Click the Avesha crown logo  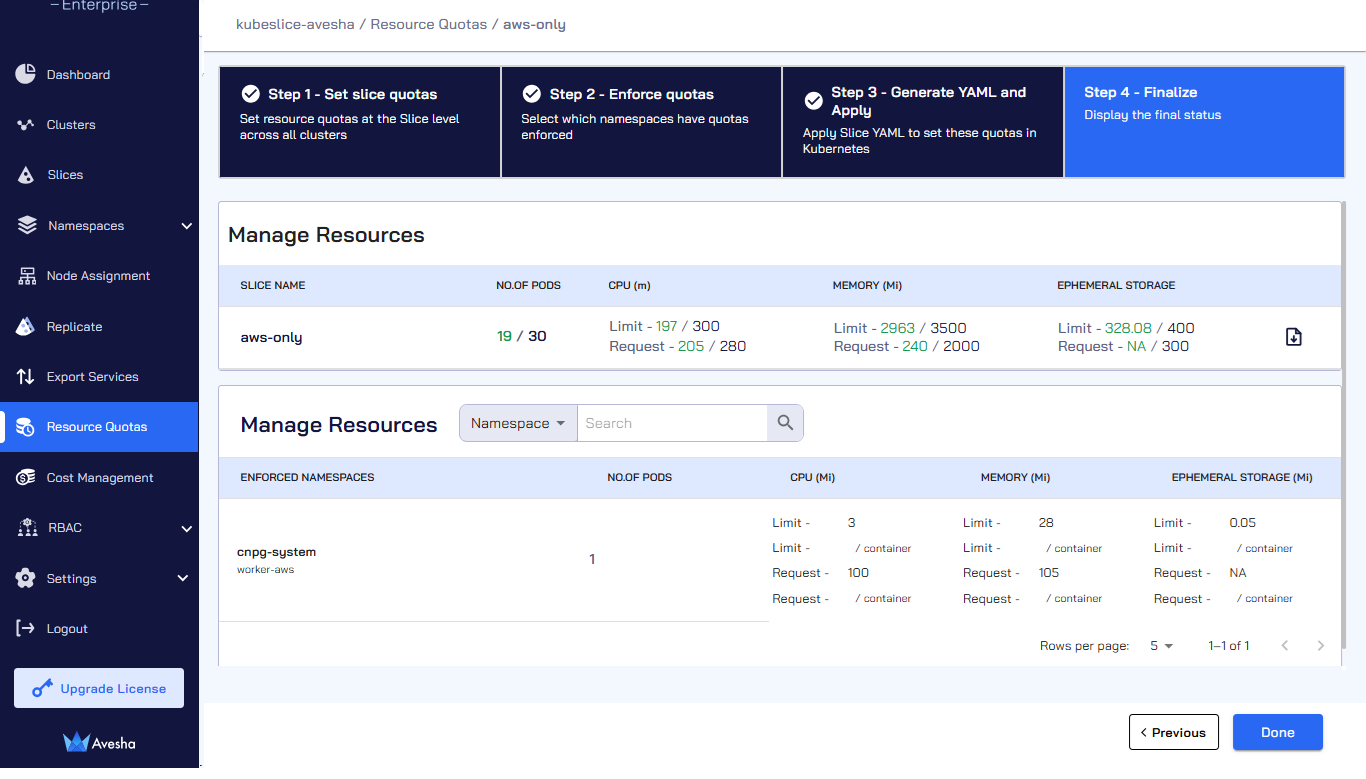(77, 742)
